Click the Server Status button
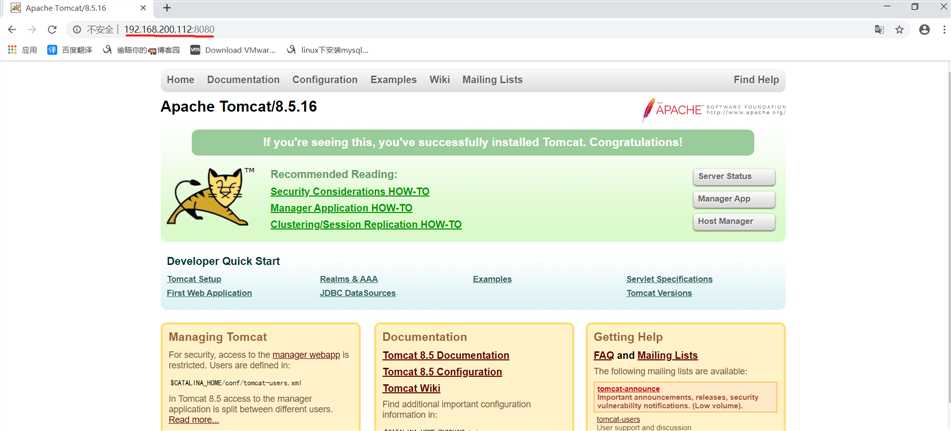Image resolution: width=951 pixels, height=431 pixels. 734,176
